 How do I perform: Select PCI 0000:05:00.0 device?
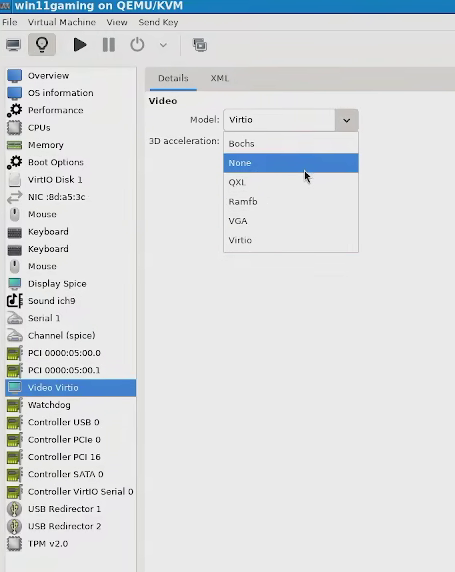pos(71,353)
